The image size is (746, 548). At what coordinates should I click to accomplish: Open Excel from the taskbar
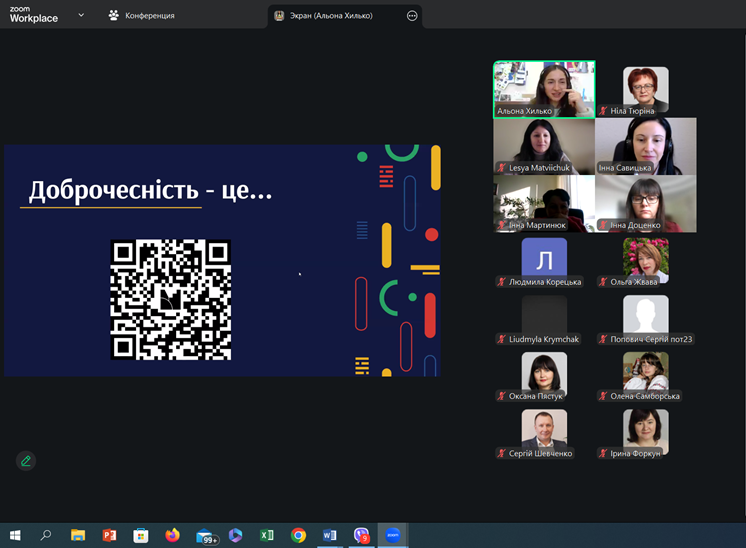(x=267, y=535)
